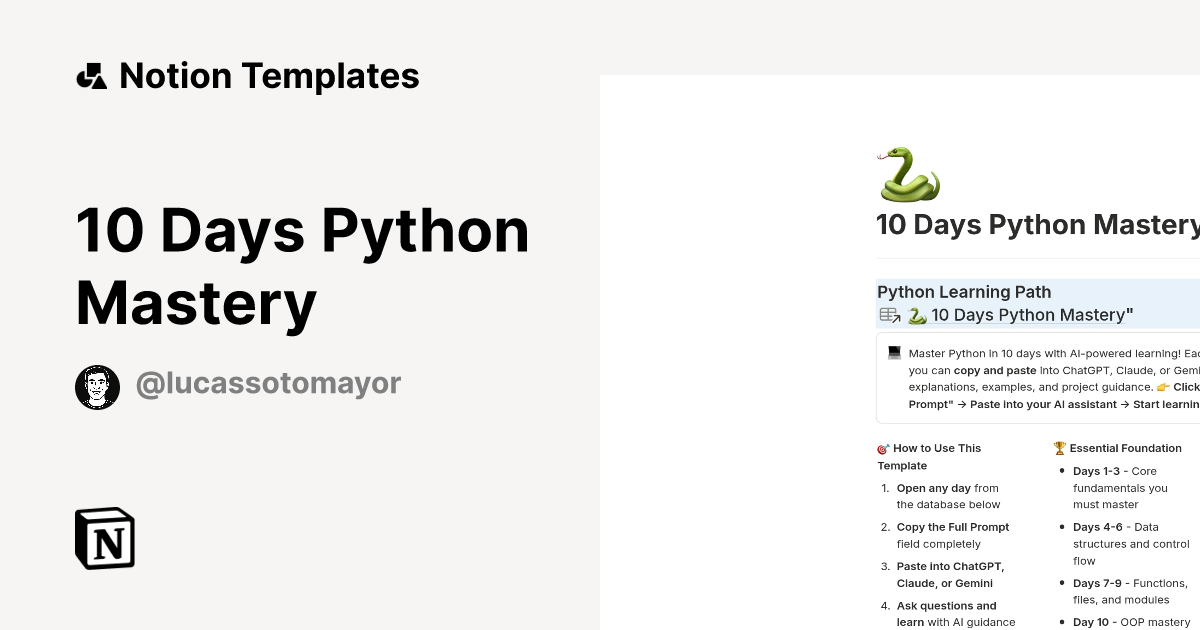Click the laptop emoji inside the callout block
Image resolution: width=1200 pixels, height=630 pixels.
895,353
